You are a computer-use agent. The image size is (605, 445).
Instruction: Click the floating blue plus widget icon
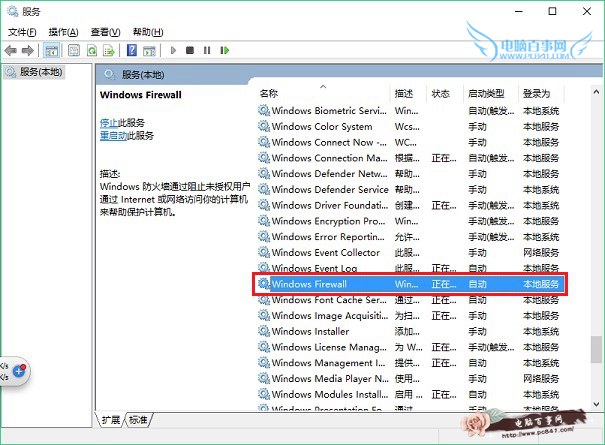point(19,371)
